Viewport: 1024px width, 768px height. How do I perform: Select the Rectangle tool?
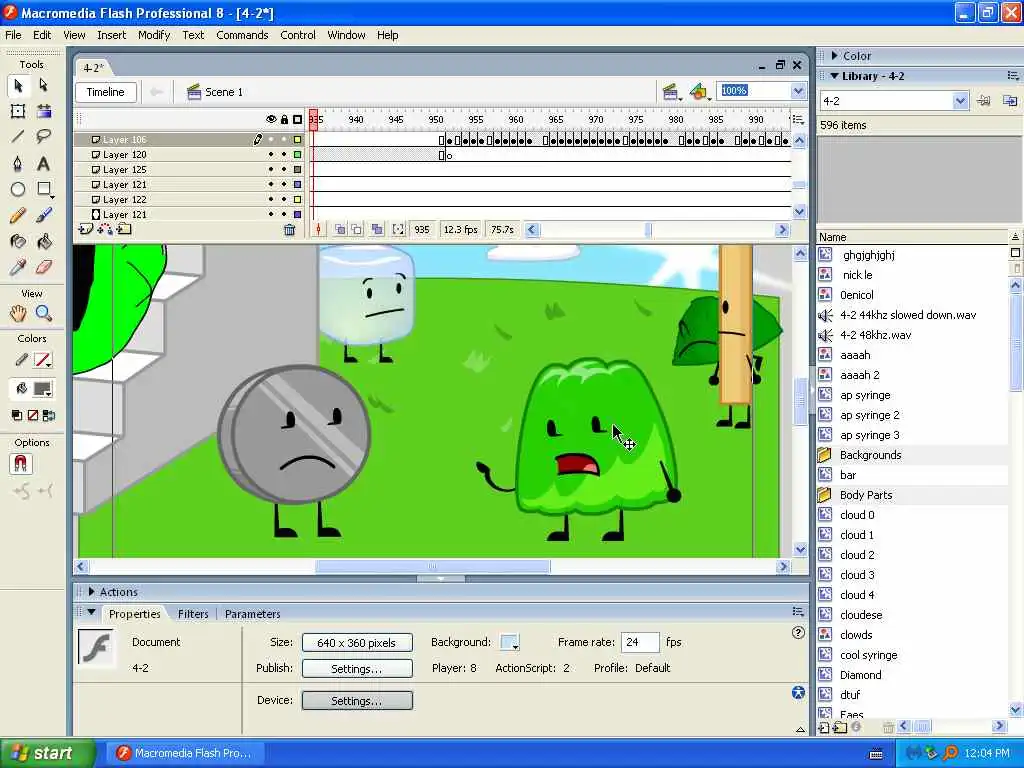tap(44, 189)
